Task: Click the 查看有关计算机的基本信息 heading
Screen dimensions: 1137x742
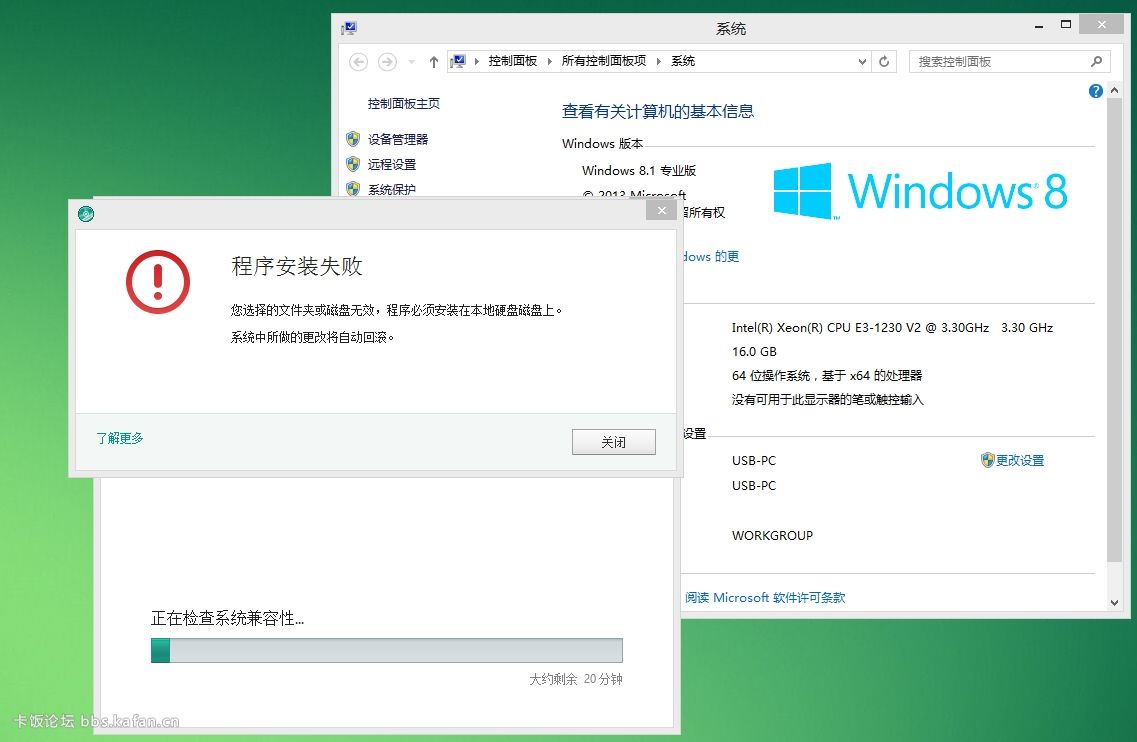Action: coord(658,111)
